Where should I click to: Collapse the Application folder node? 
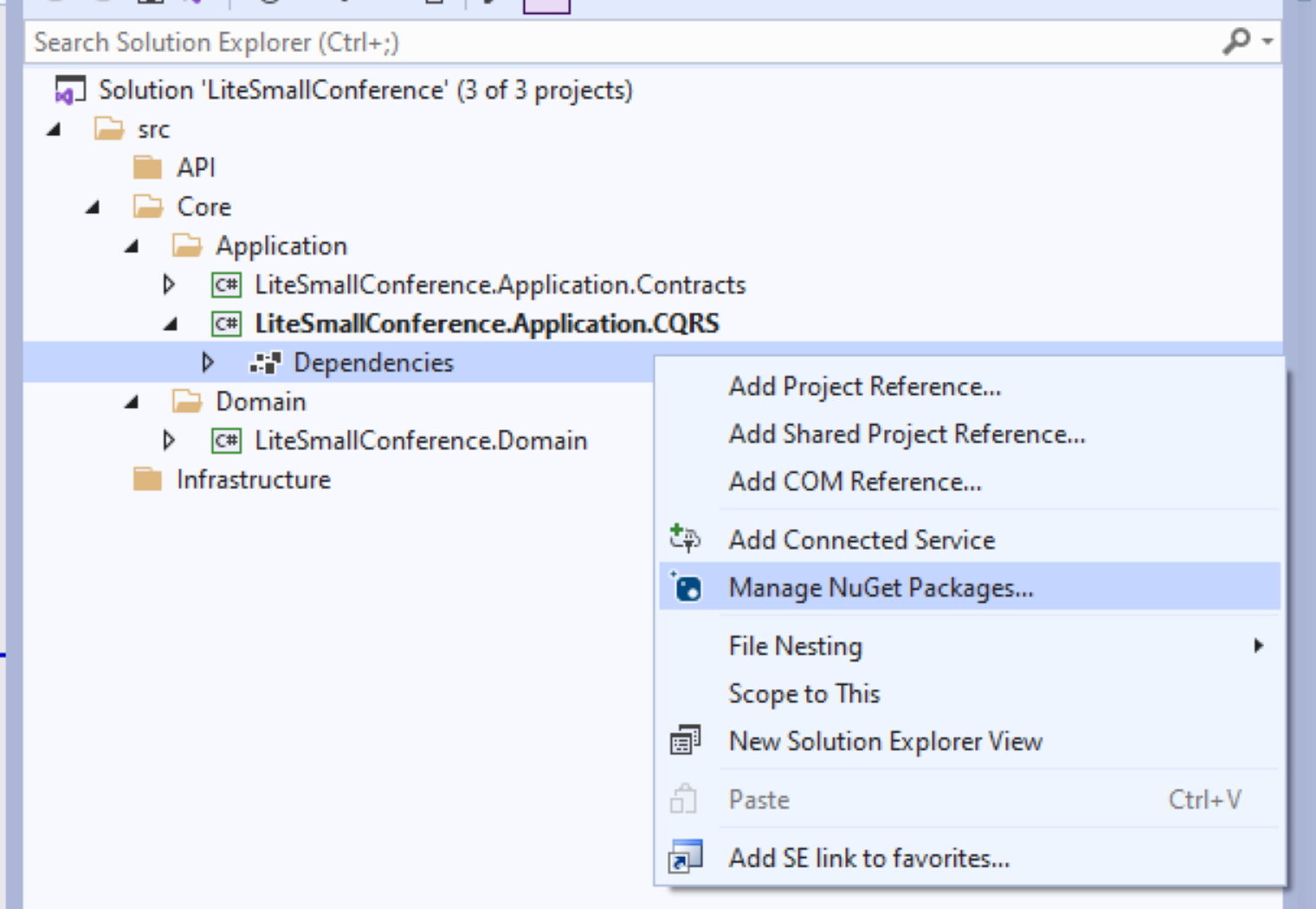tap(132, 247)
